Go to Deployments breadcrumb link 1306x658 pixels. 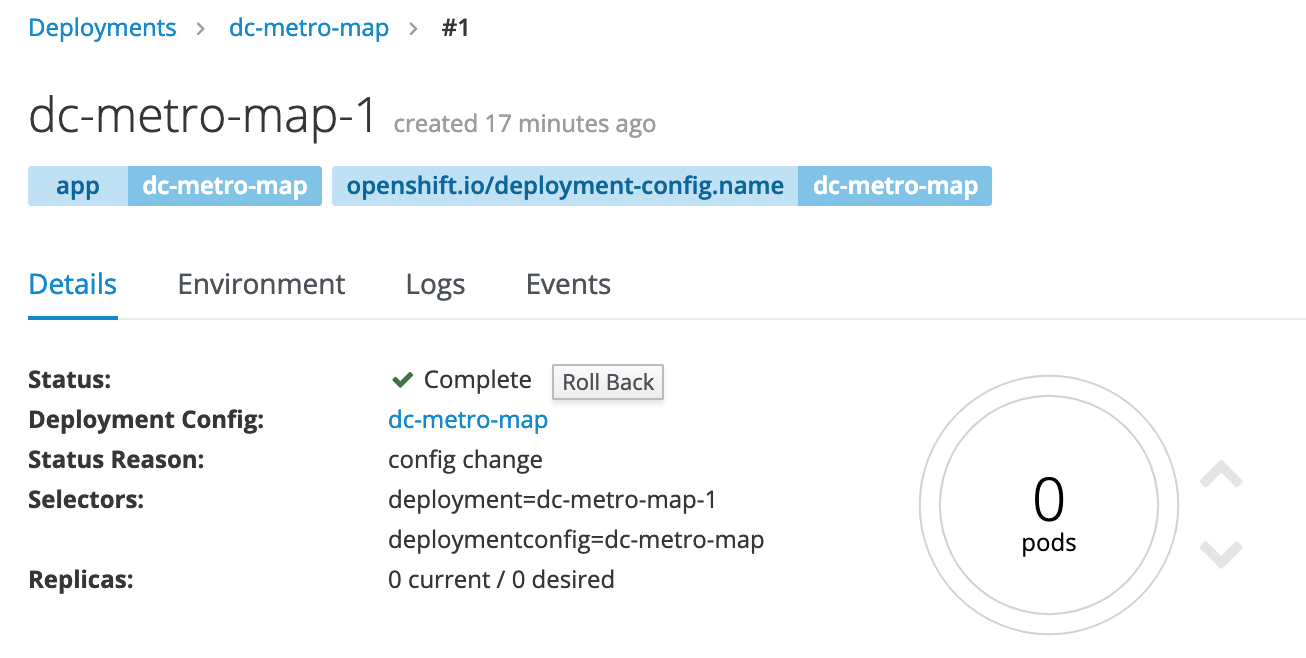coord(102,28)
